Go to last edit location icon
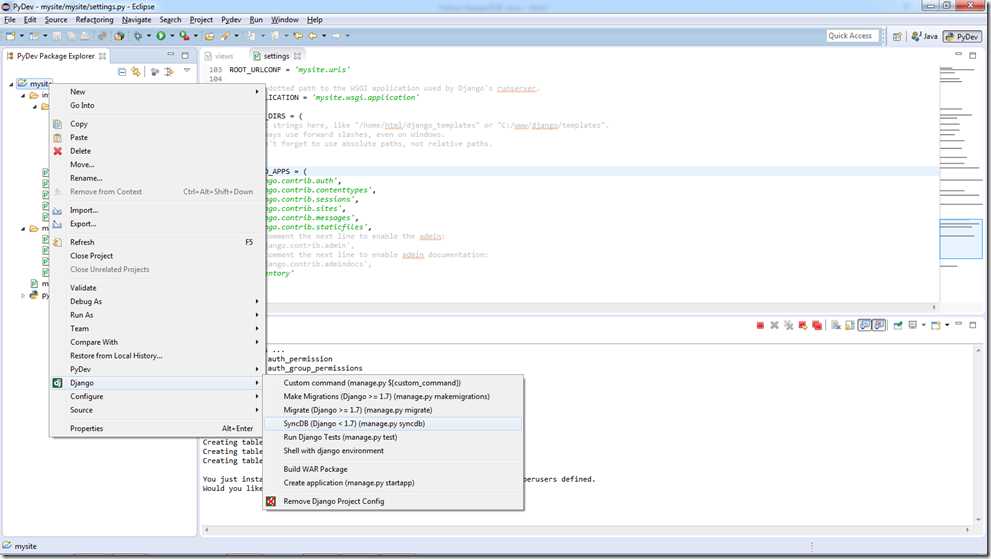Viewport: 991px width, 559px height. 298,36
